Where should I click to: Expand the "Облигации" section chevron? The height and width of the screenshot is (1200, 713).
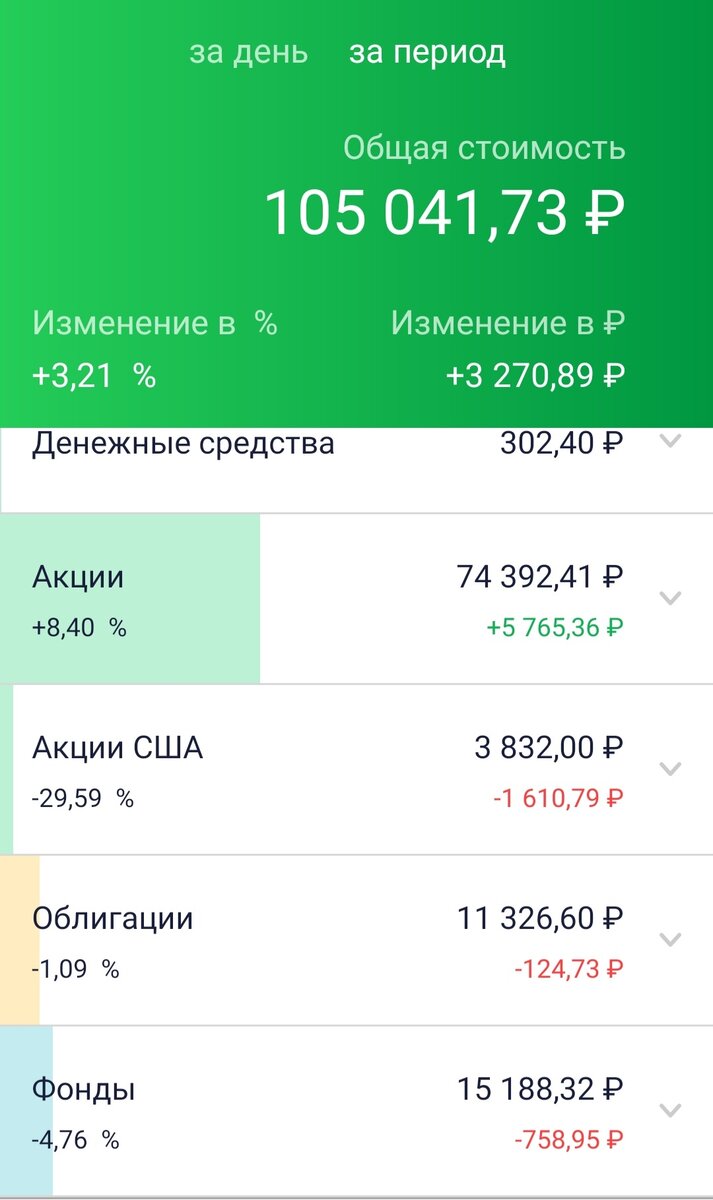(668, 938)
